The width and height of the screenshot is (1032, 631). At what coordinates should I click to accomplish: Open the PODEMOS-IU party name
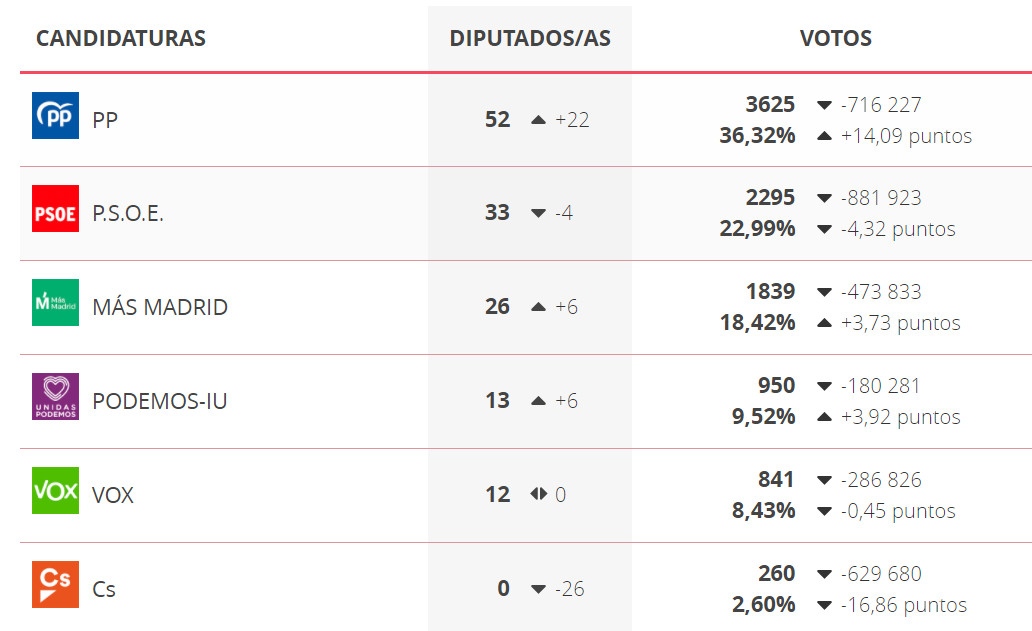pos(160,401)
